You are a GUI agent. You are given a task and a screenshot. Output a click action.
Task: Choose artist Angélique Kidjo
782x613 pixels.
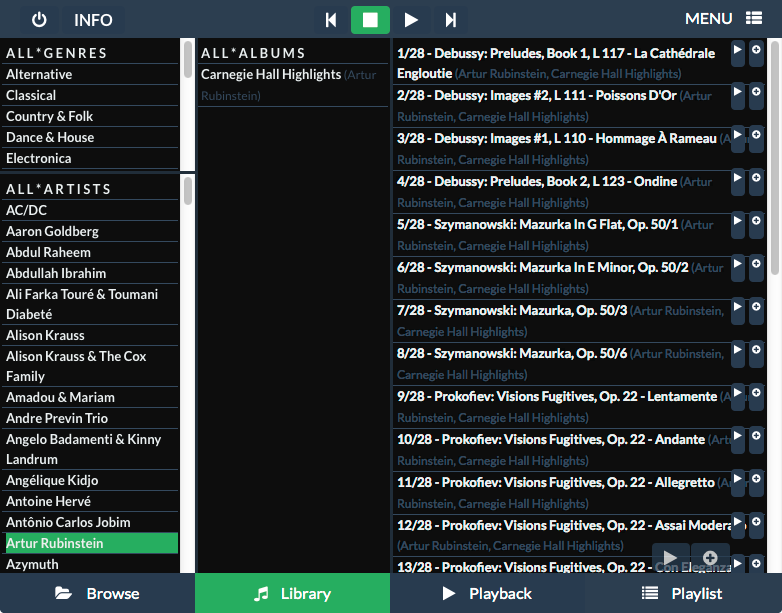[x=90, y=480]
